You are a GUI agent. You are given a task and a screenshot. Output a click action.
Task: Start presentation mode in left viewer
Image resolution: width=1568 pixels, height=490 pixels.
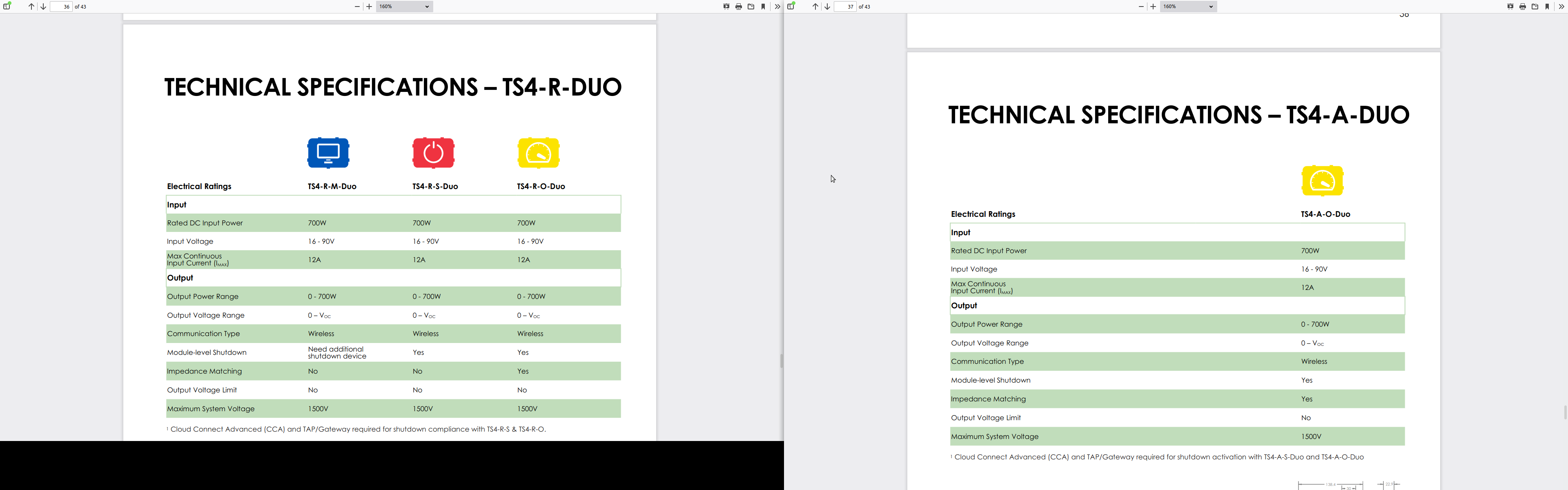click(726, 7)
